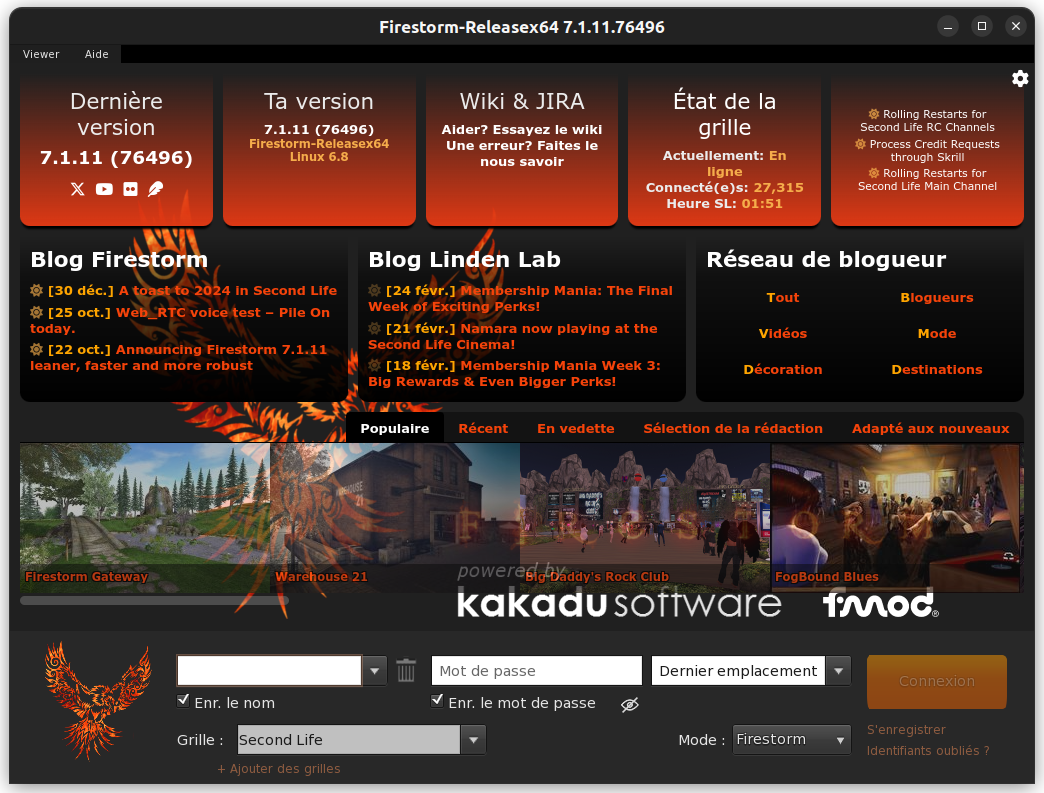
Task: Open the Firestorm YouTube channel icon
Action: tap(104, 189)
